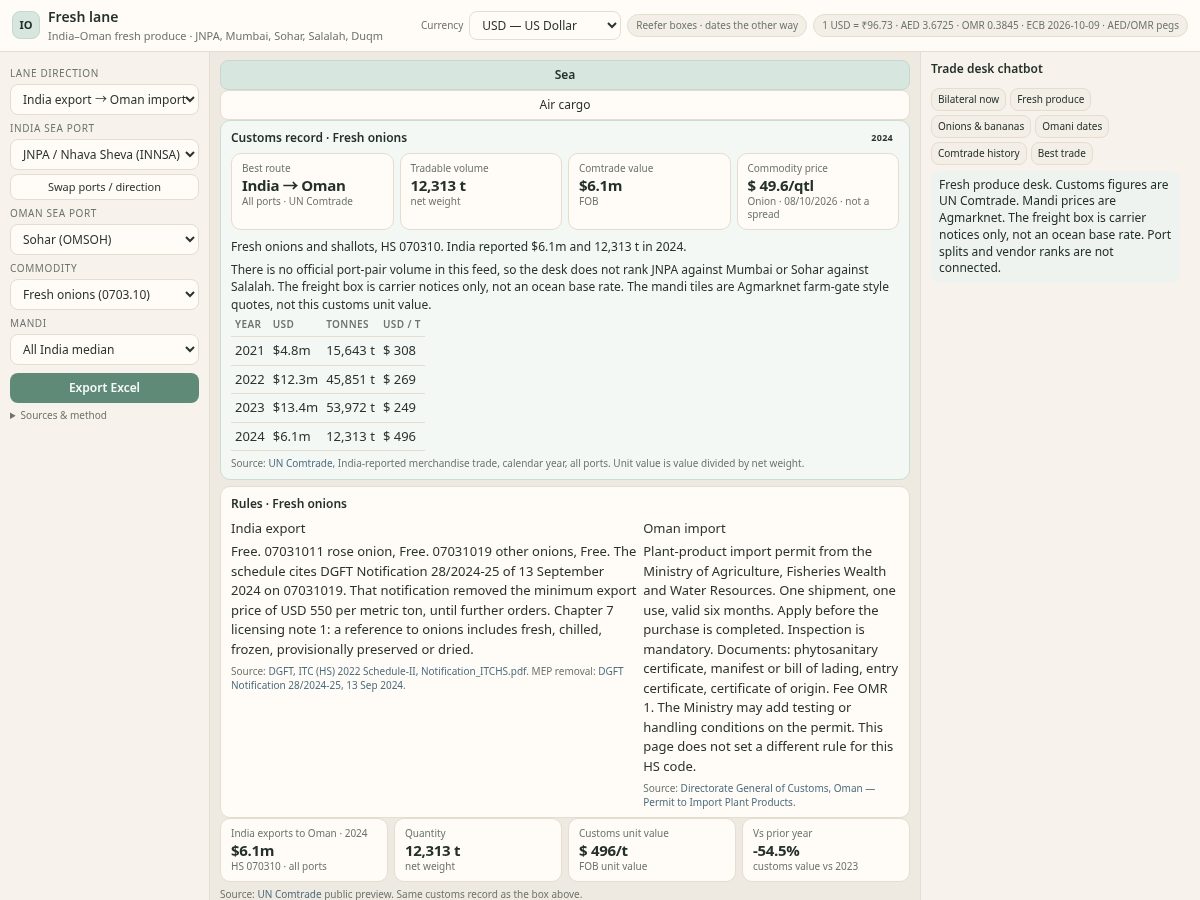The width and height of the screenshot is (1200, 900).
Task: Select the Comtrade history chip
Action: [x=979, y=153]
